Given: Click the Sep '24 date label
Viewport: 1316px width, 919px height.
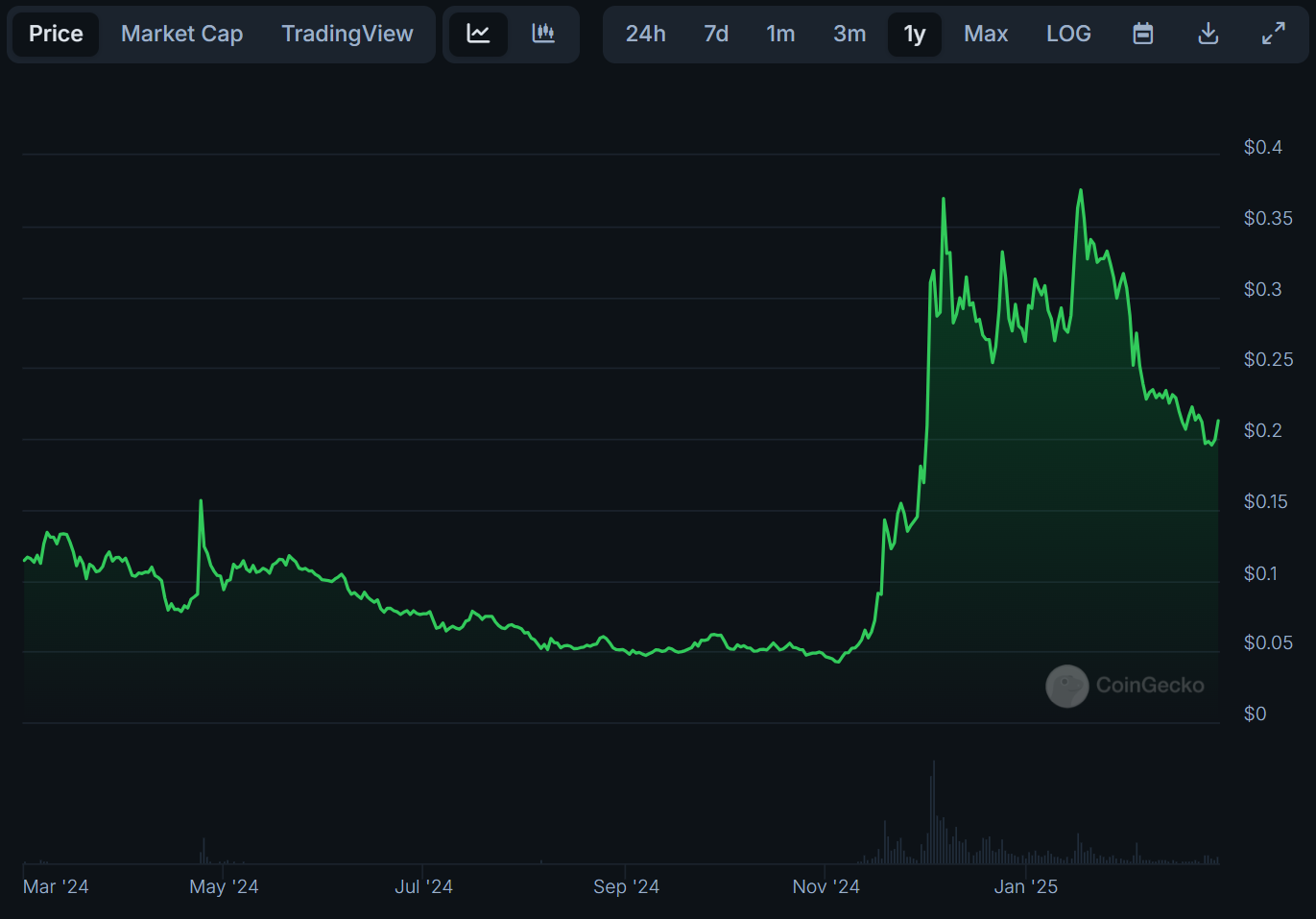Looking at the screenshot, I should point(626,886).
